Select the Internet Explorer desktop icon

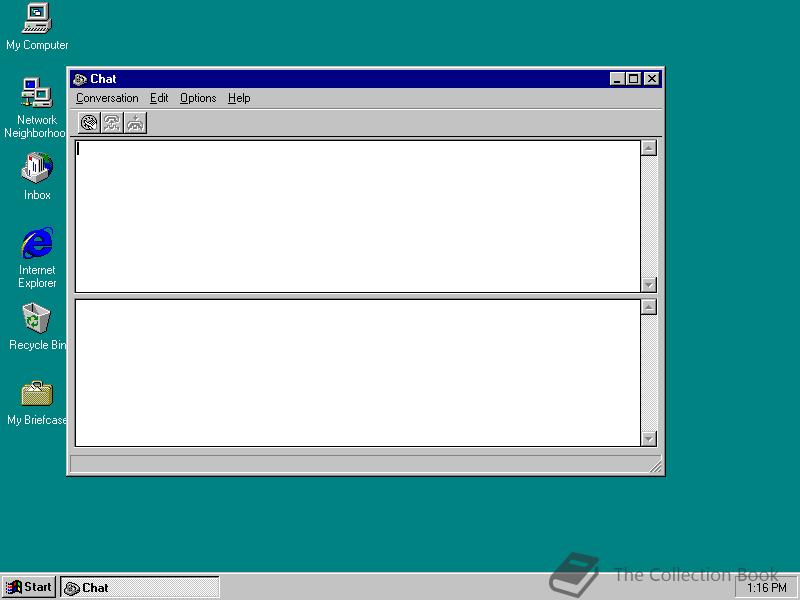[37, 258]
